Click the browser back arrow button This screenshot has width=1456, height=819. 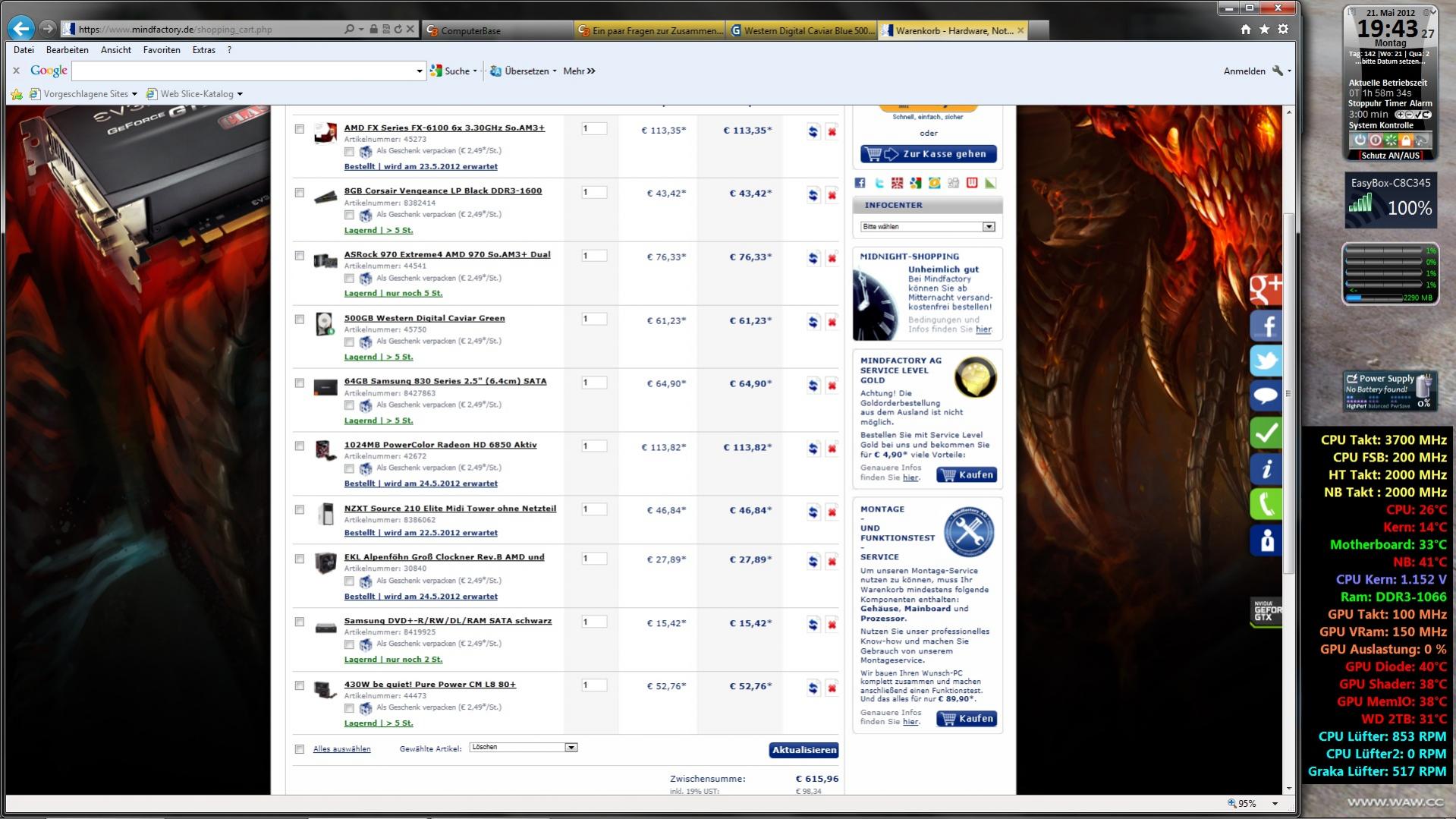(x=21, y=29)
